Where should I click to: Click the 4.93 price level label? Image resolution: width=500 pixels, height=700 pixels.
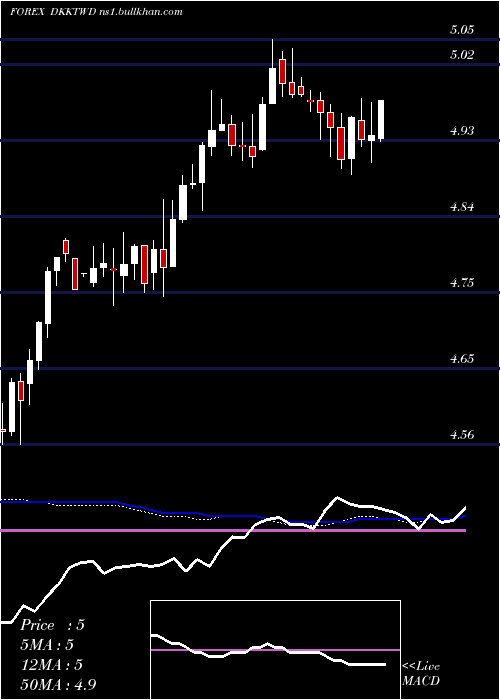pos(462,131)
